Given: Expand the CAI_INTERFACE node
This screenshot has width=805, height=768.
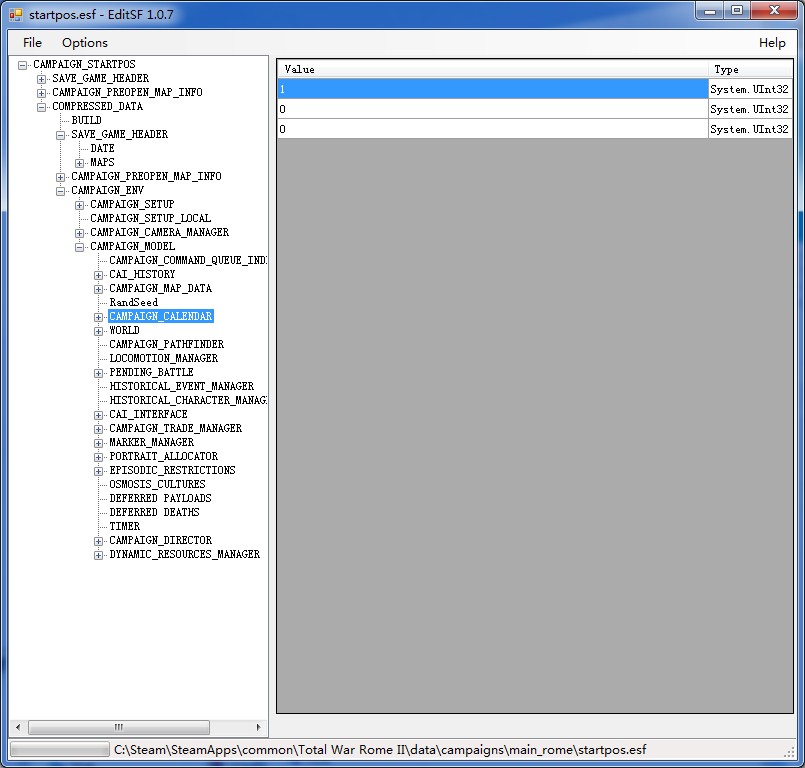Looking at the screenshot, I should [99, 415].
